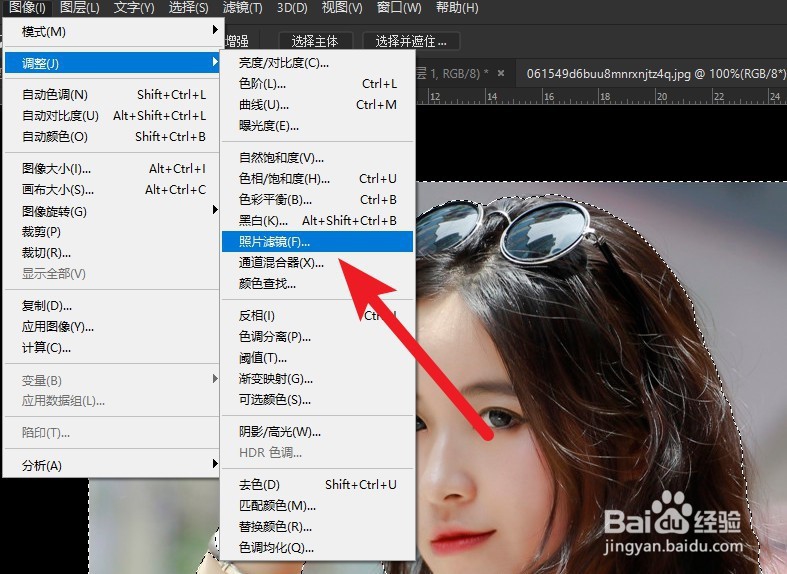Choose 自动对比度(U) command
The image size is (787, 574).
pyautogui.click(x=111, y=115)
